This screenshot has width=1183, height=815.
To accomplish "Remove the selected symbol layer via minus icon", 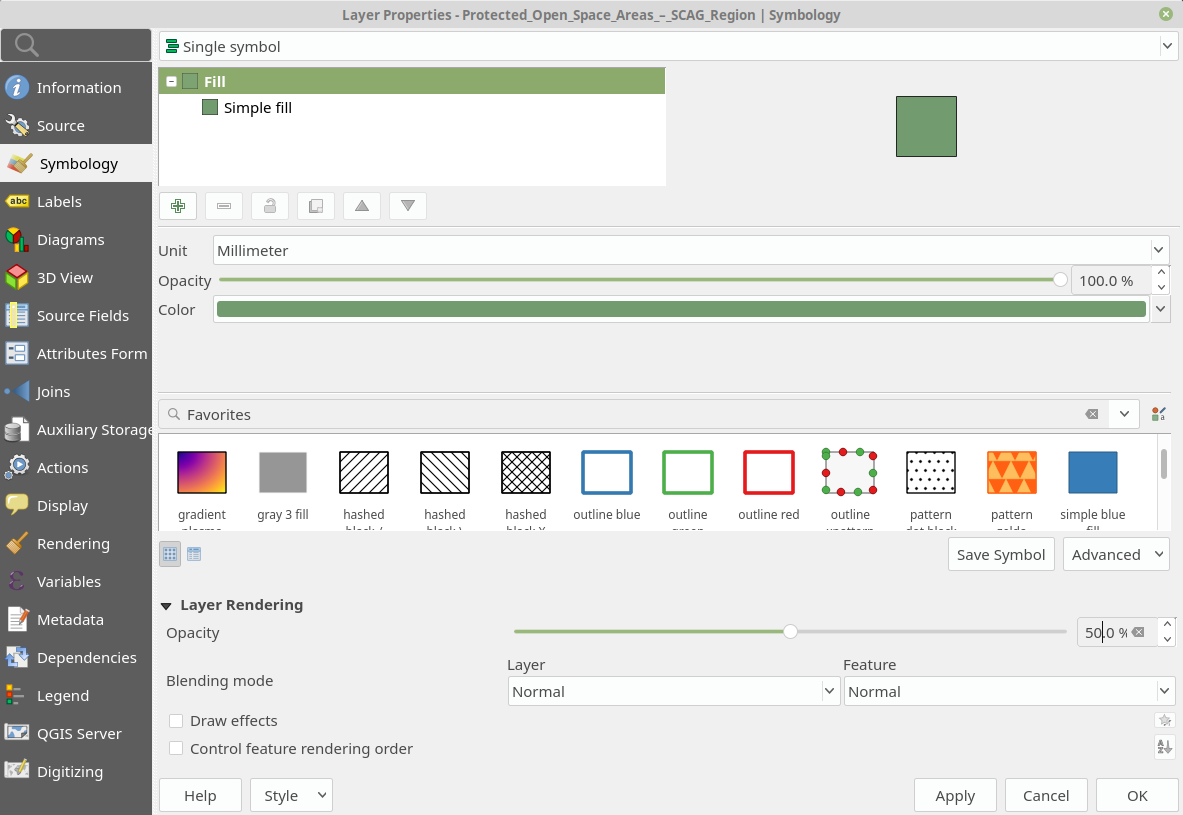I will point(224,206).
